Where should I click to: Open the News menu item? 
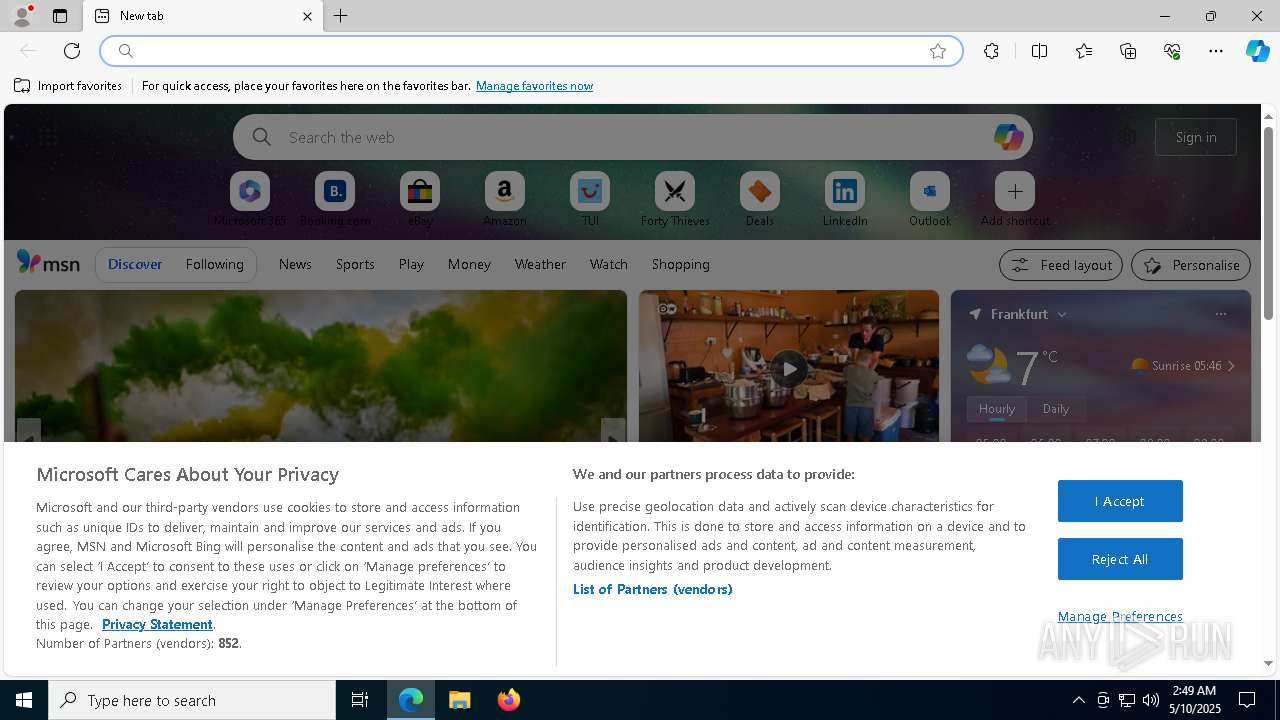[x=295, y=264]
